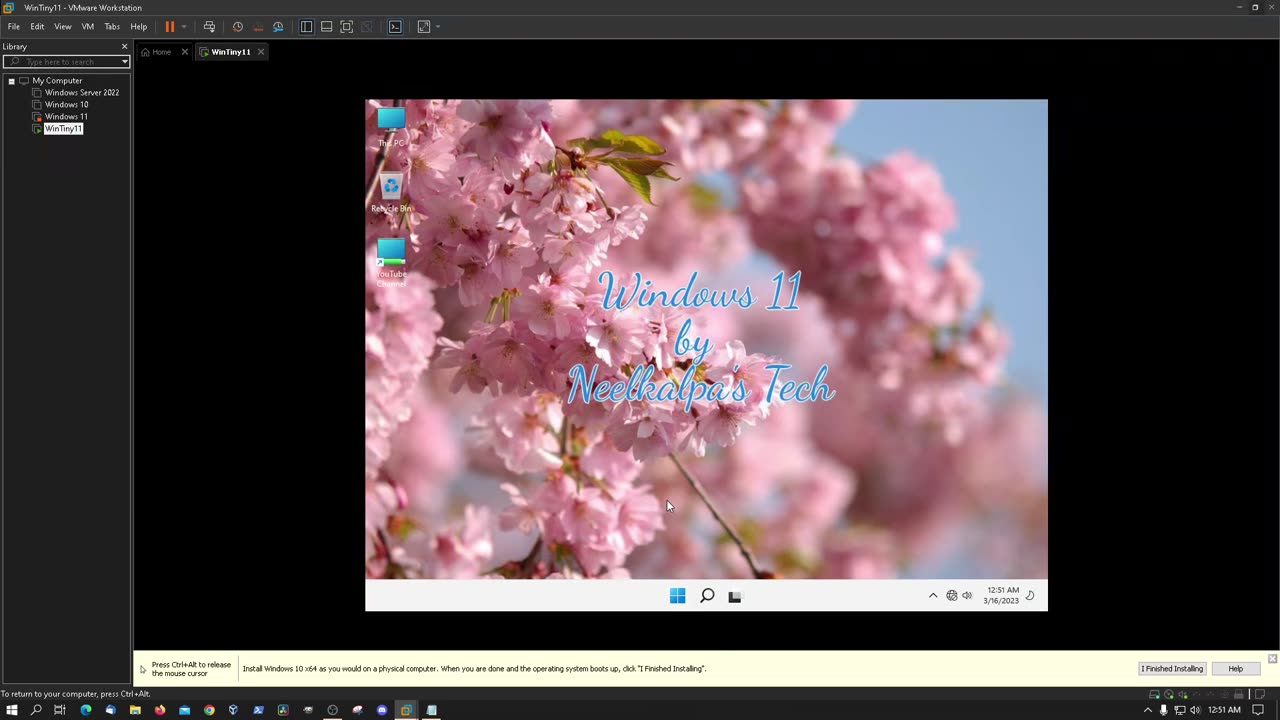The width and height of the screenshot is (1280, 720).
Task: Select Recycle Bin on guest desktop
Action: pos(391,193)
